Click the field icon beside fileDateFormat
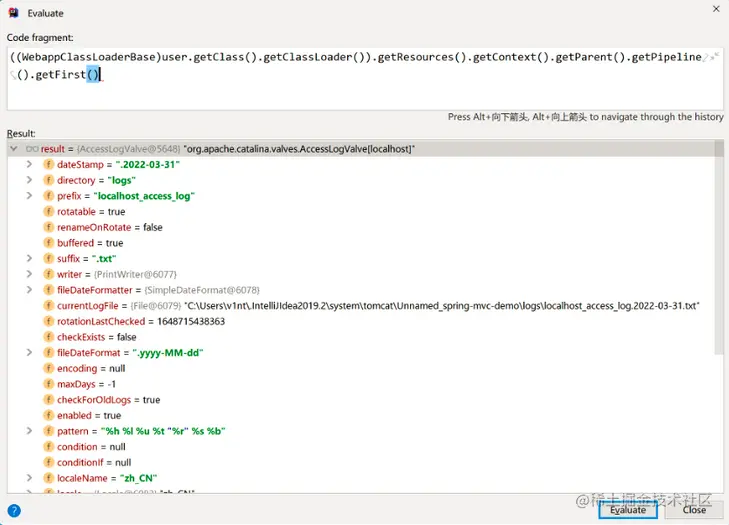The image size is (729, 525). coord(48,352)
